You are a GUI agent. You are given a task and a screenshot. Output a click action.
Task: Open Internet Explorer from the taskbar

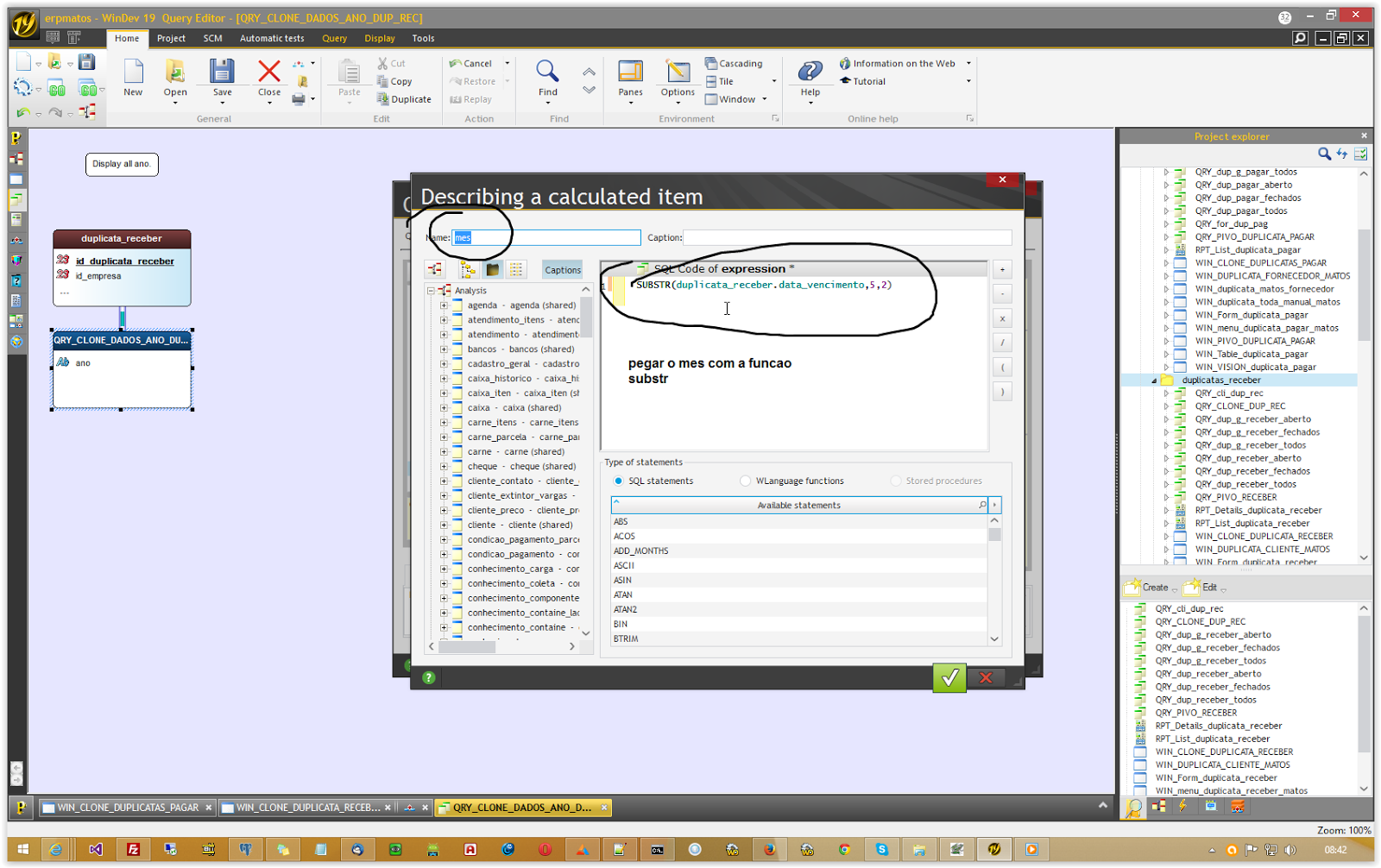pos(56,850)
